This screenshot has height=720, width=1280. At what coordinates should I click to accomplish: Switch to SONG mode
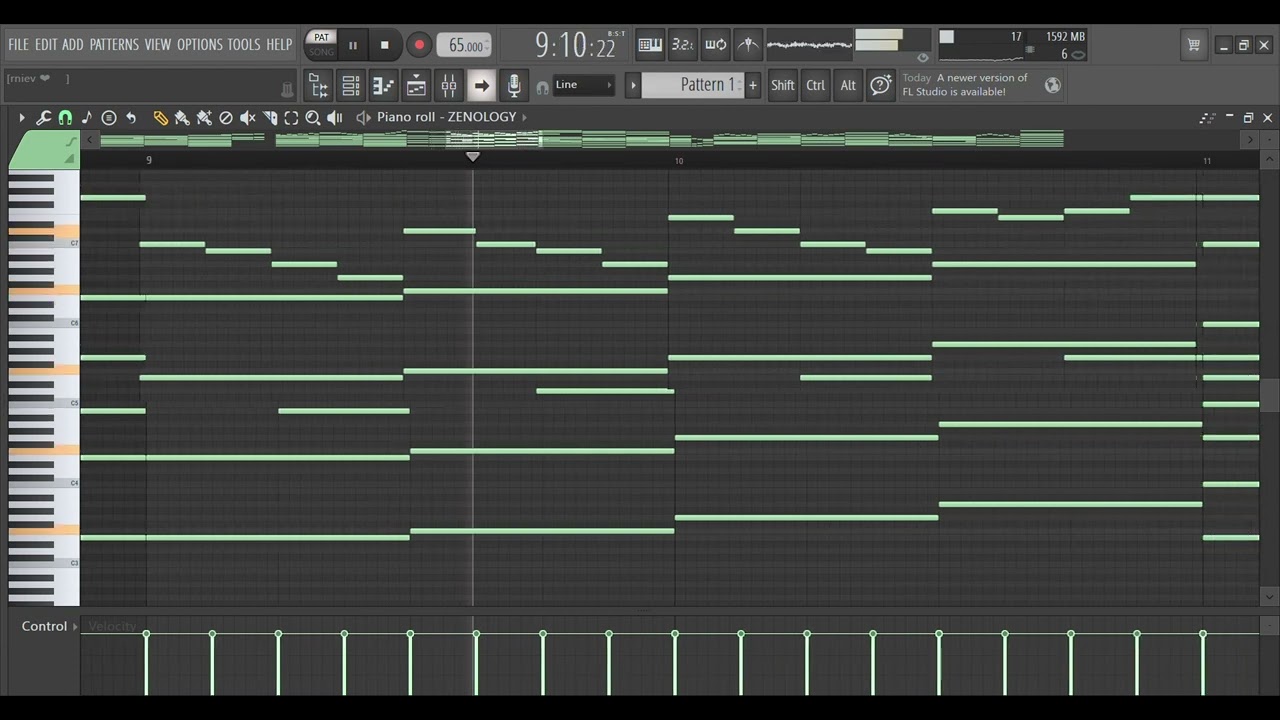point(321,52)
